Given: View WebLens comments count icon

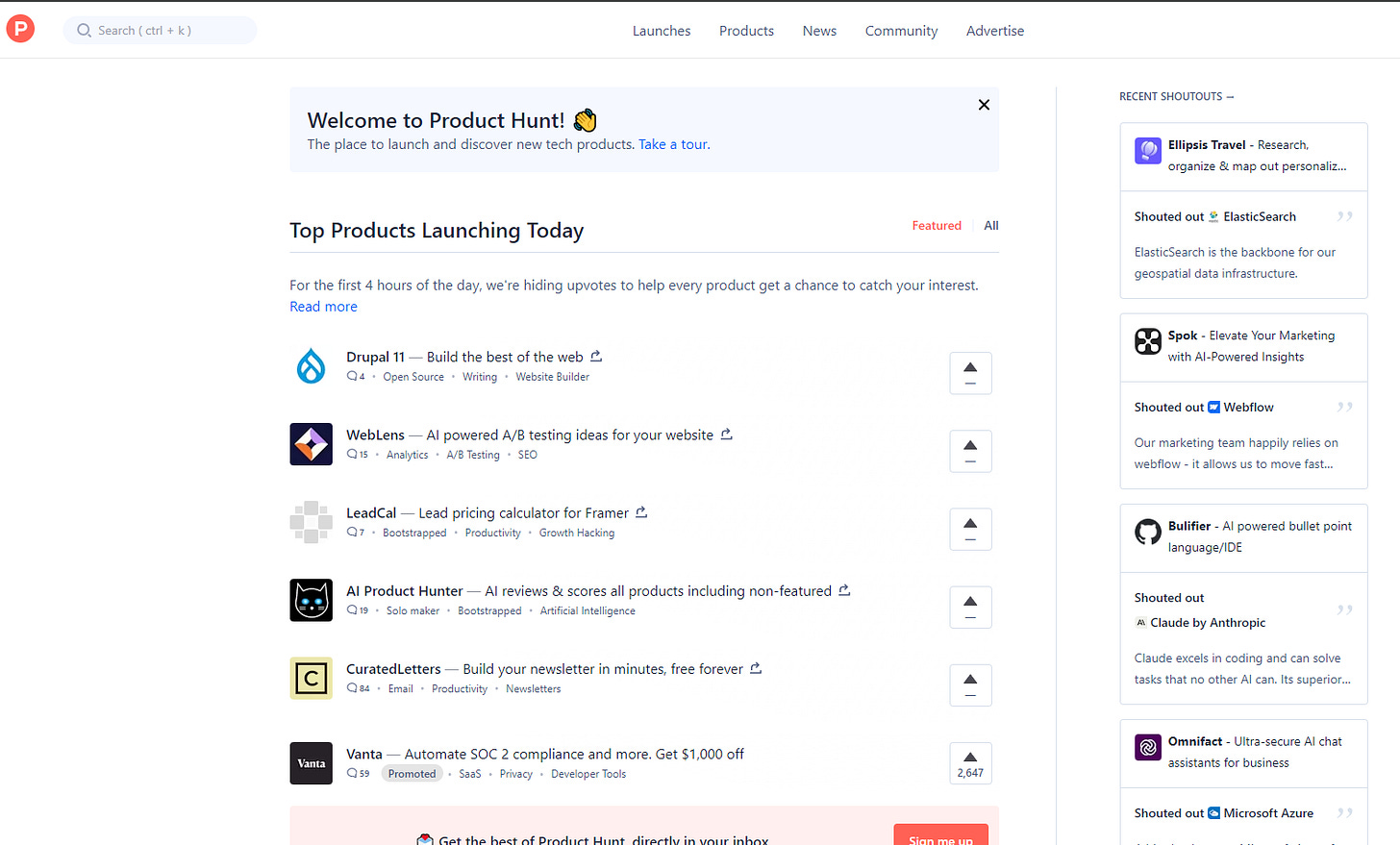Looking at the screenshot, I should (x=352, y=454).
